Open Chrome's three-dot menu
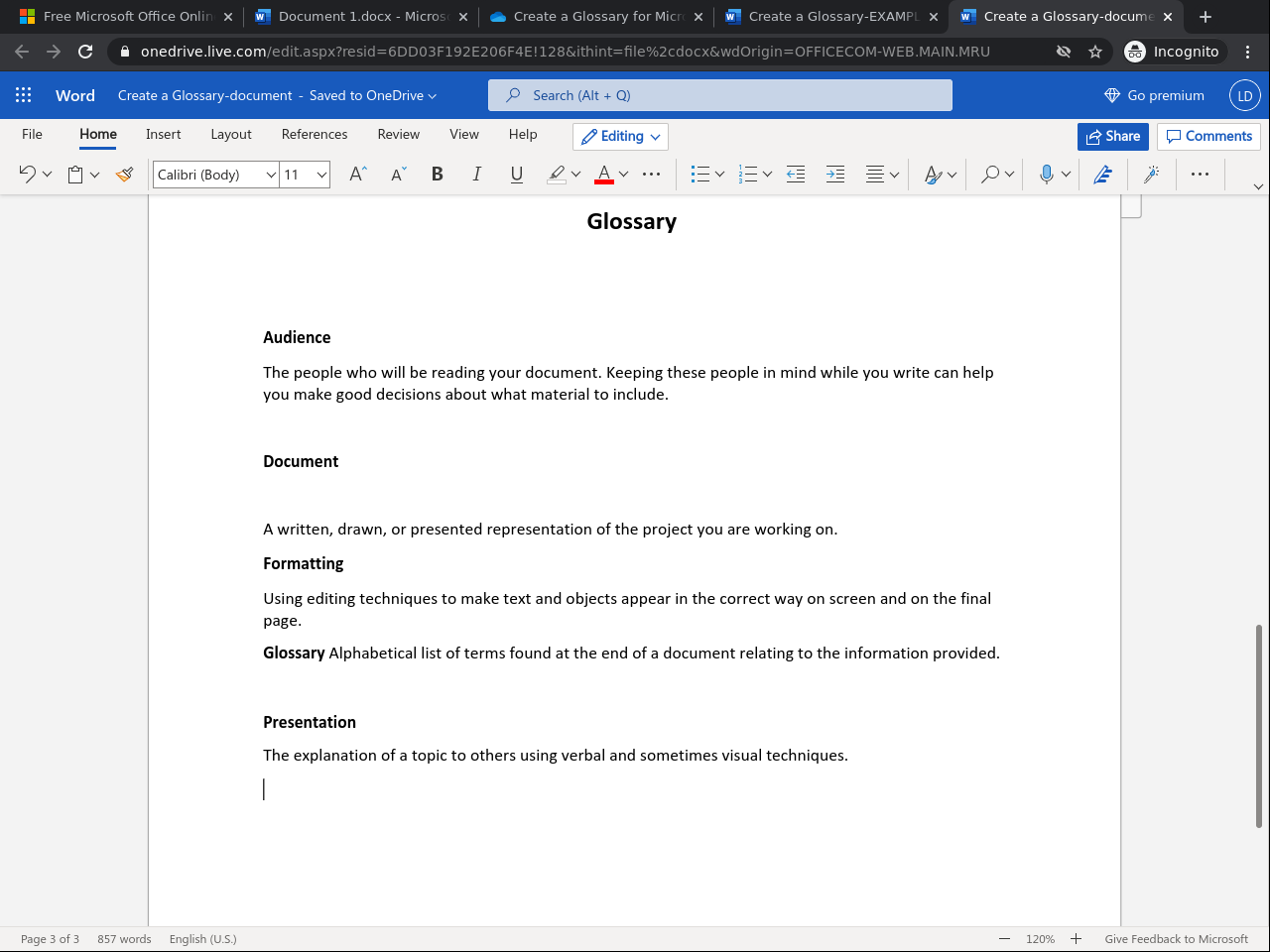This screenshot has width=1270, height=952. tap(1248, 52)
